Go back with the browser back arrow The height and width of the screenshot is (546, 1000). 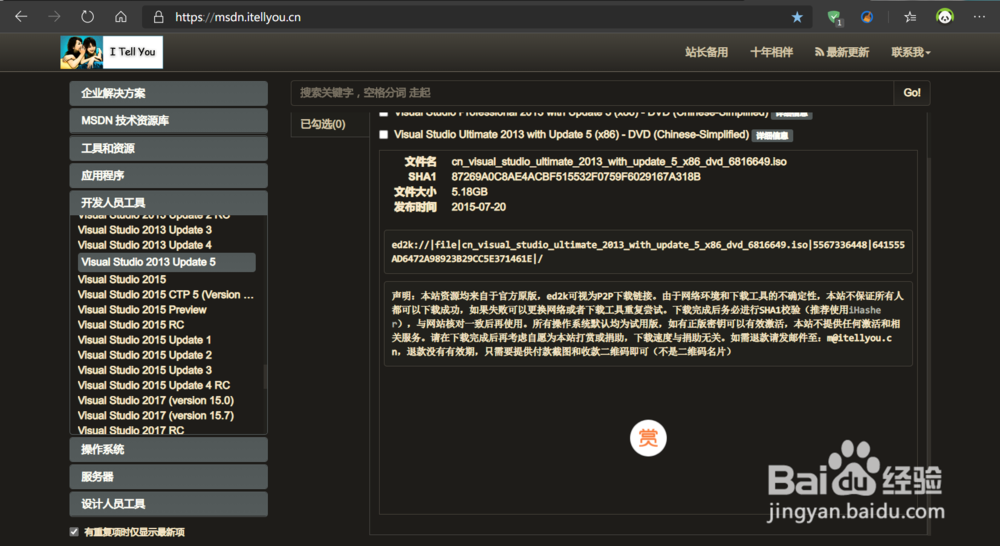(21, 17)
